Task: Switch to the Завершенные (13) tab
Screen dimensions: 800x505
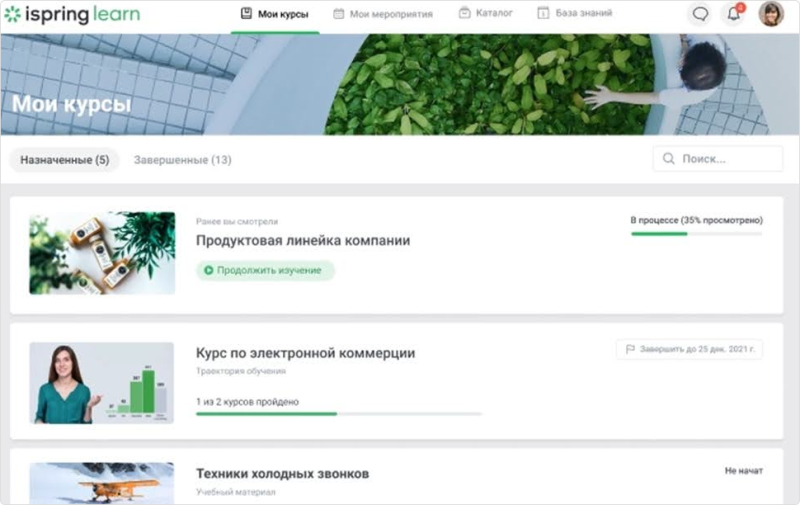Action: [182, 160]
